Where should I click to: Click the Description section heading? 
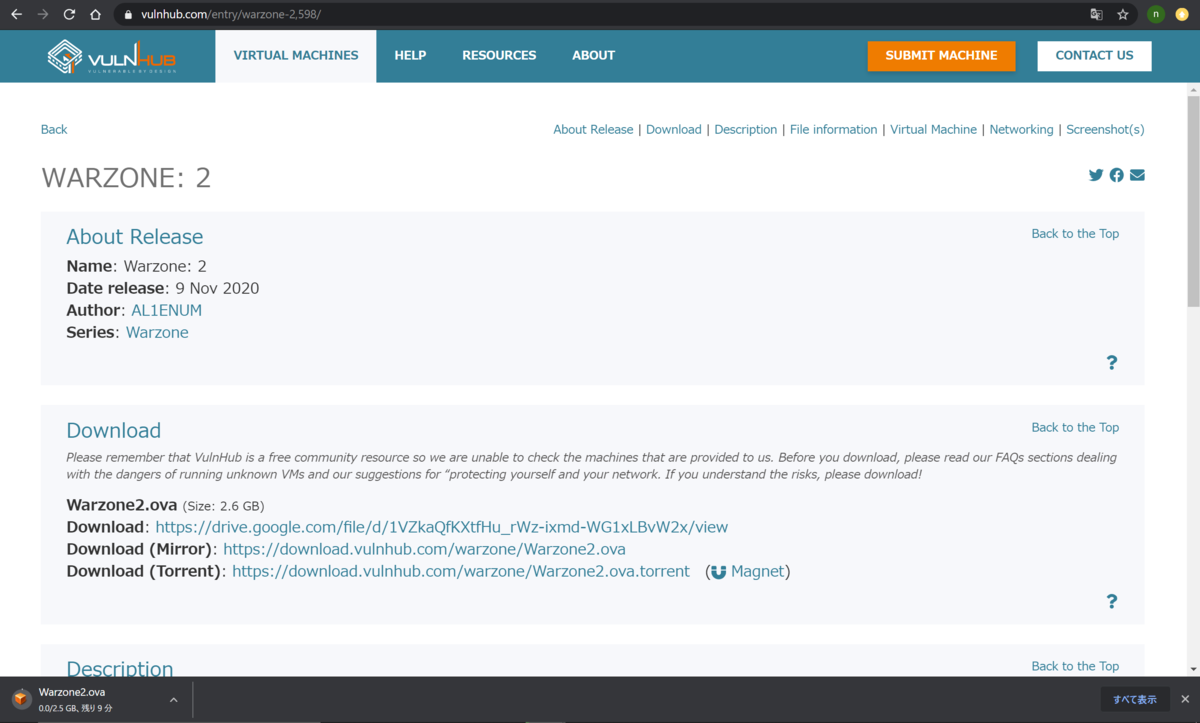119,668
